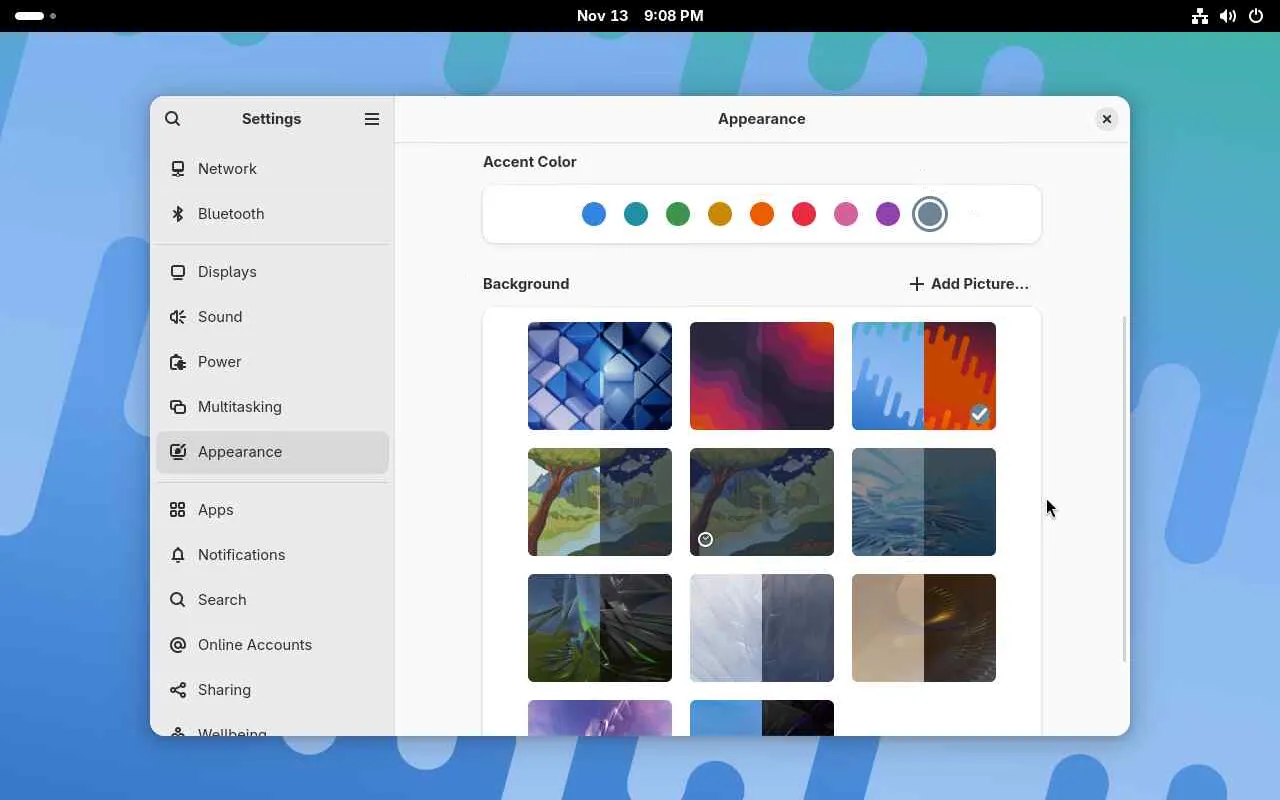Click the Displays monitor icon in sidebar

tap(178, 272)
